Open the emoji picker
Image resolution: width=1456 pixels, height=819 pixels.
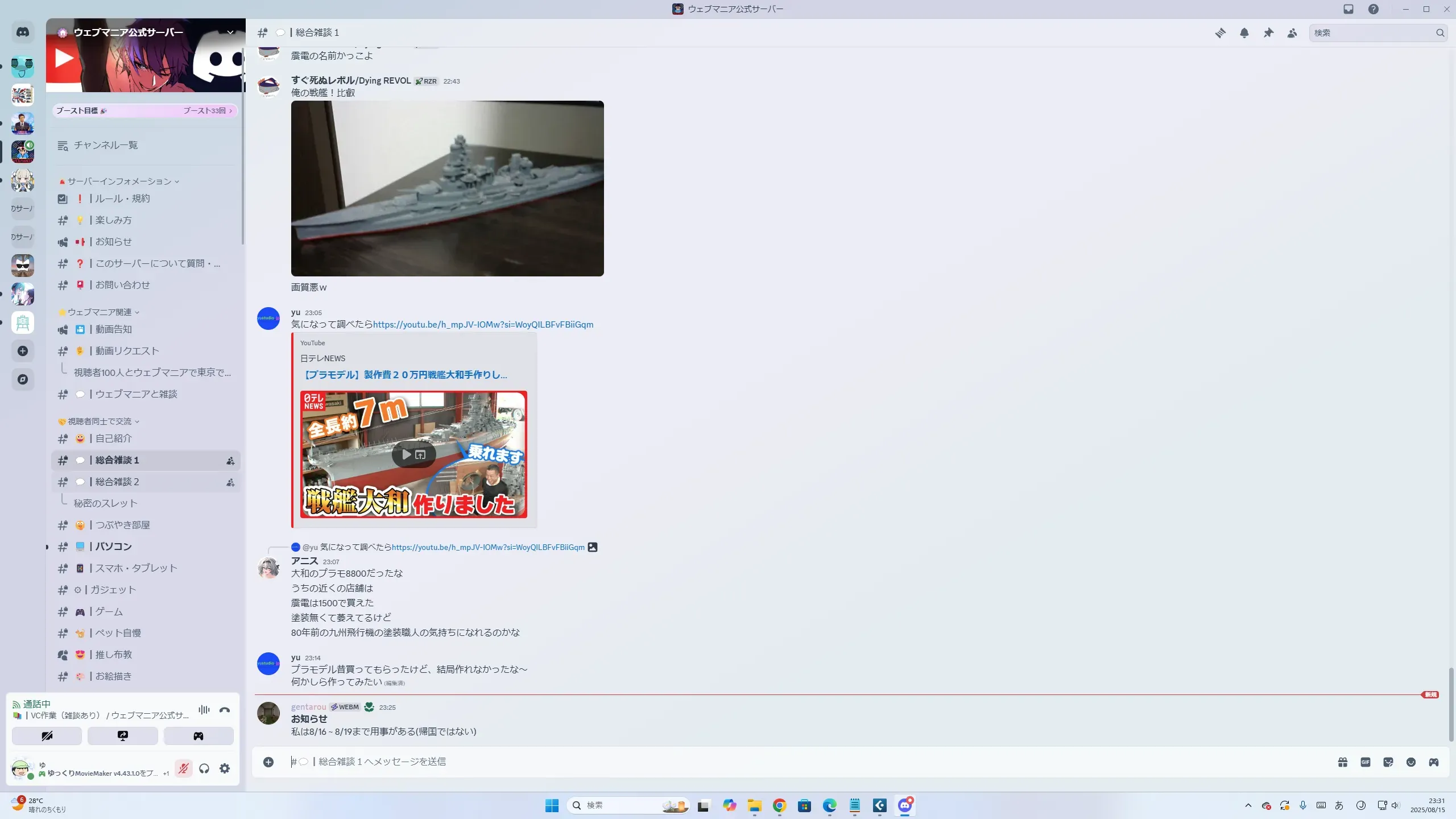1411,762
